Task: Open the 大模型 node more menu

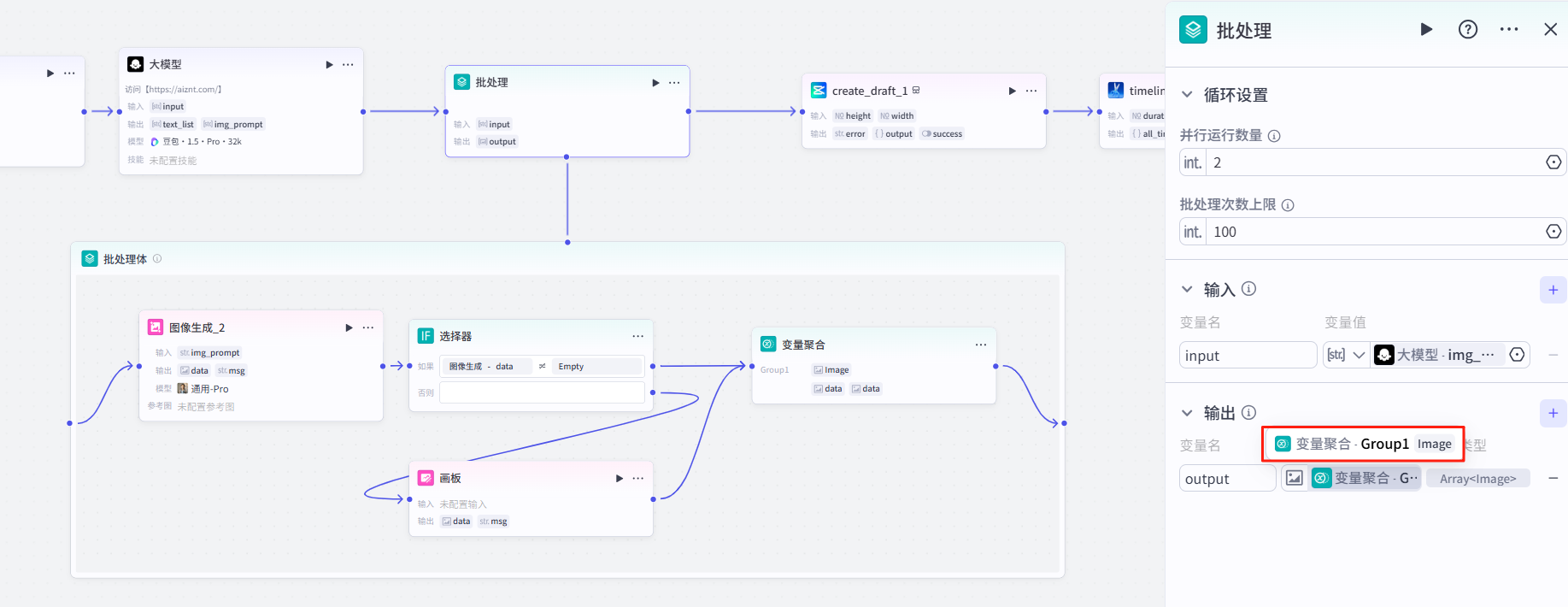Action: point(348,64)
